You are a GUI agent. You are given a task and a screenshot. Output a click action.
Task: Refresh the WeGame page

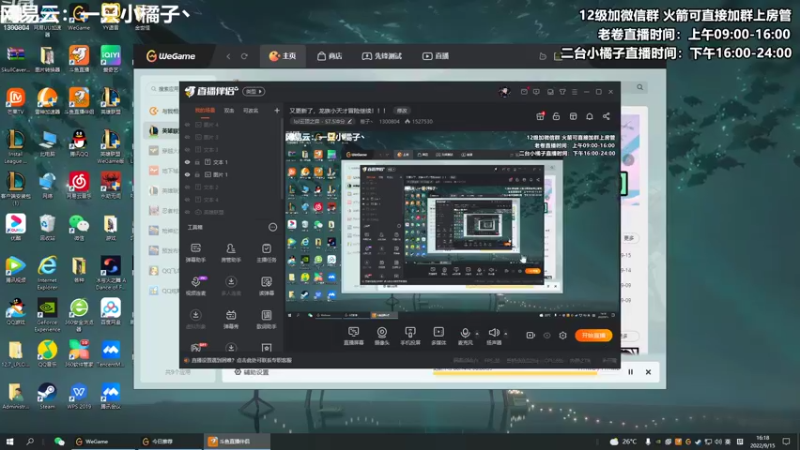pos(244,56)
